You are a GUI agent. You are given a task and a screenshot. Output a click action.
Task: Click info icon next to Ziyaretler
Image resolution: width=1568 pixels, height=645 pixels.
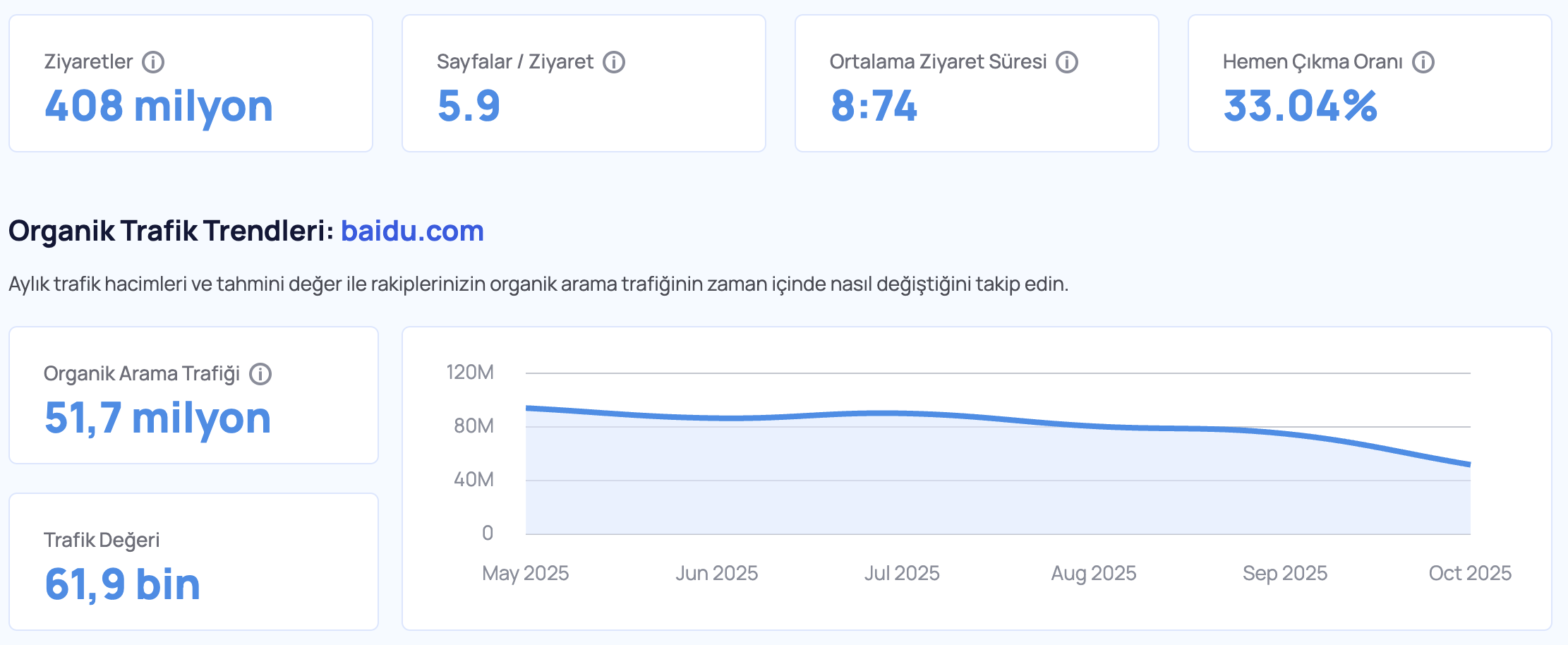[153, 62]
